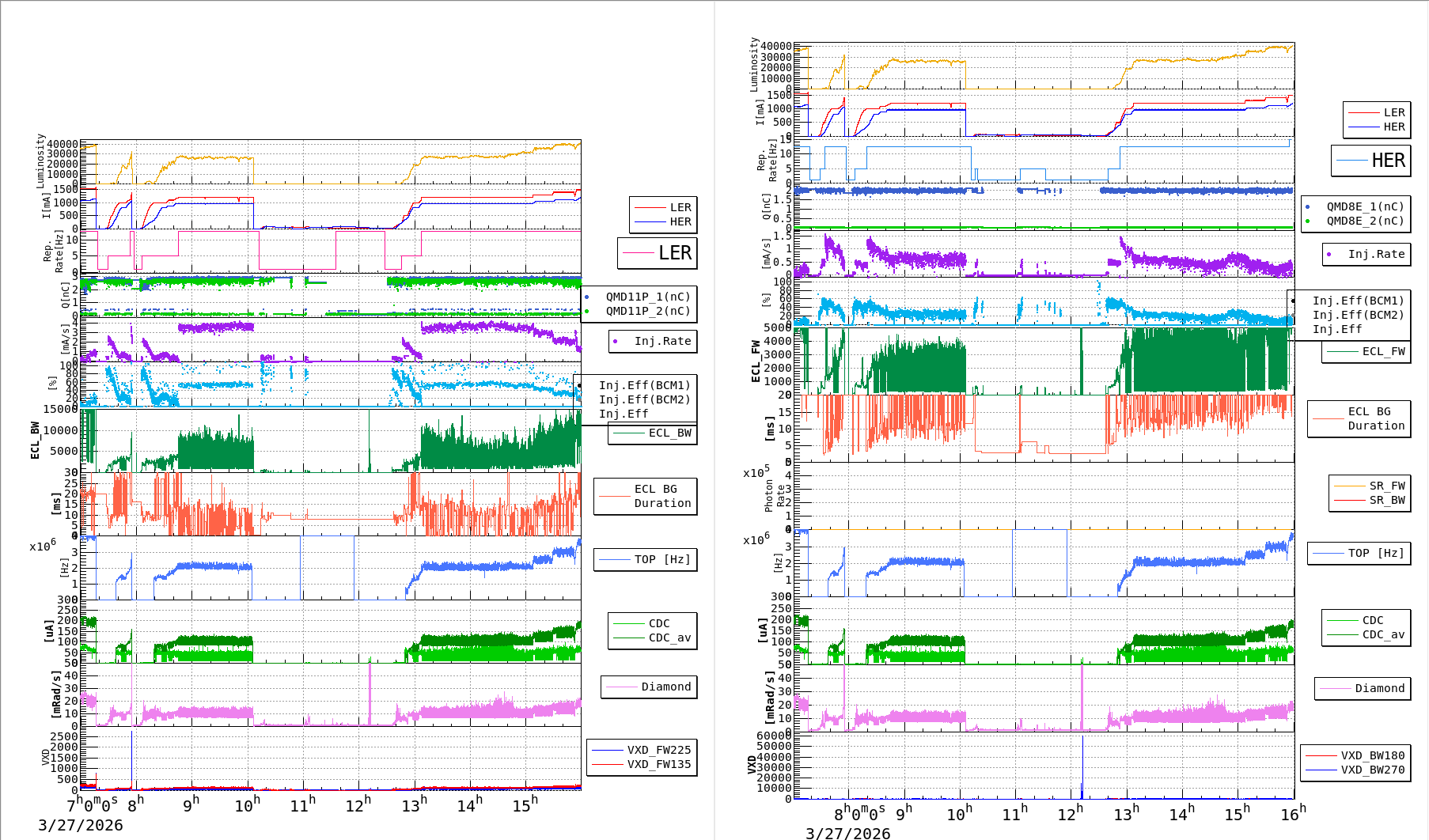
Task: Click the green dot beside QMD8E_2(nC)
Action: click(1307, 221)
